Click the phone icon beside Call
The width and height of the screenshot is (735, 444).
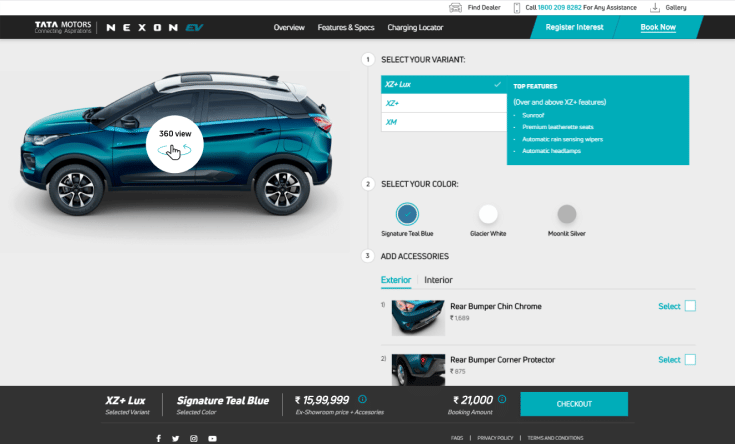point(517,8)
